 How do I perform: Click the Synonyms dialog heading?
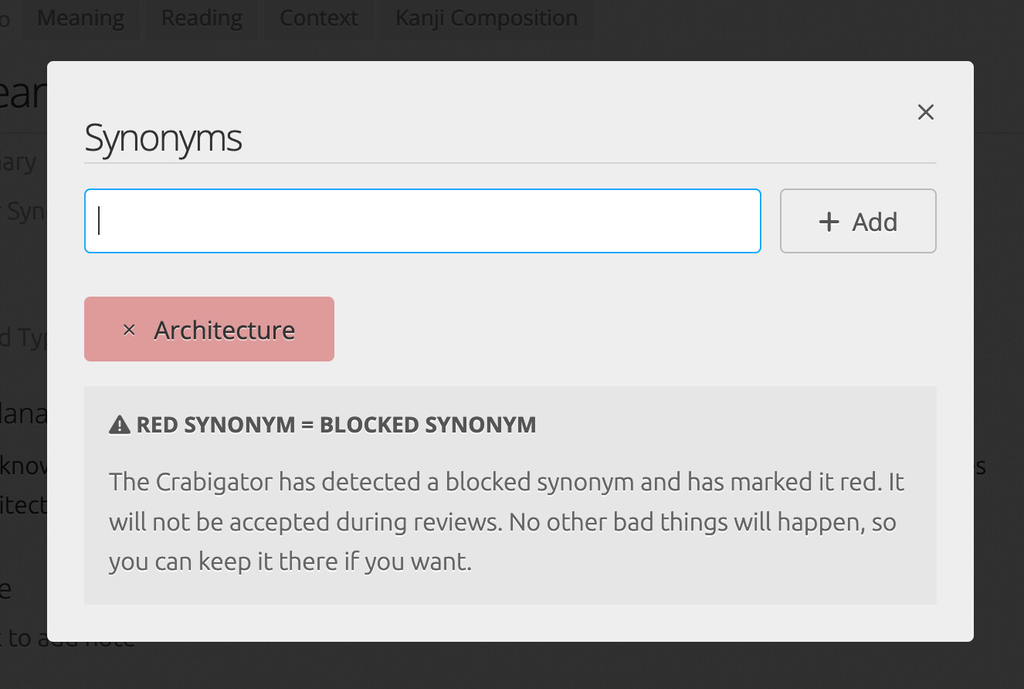click(x=163, y=138)
